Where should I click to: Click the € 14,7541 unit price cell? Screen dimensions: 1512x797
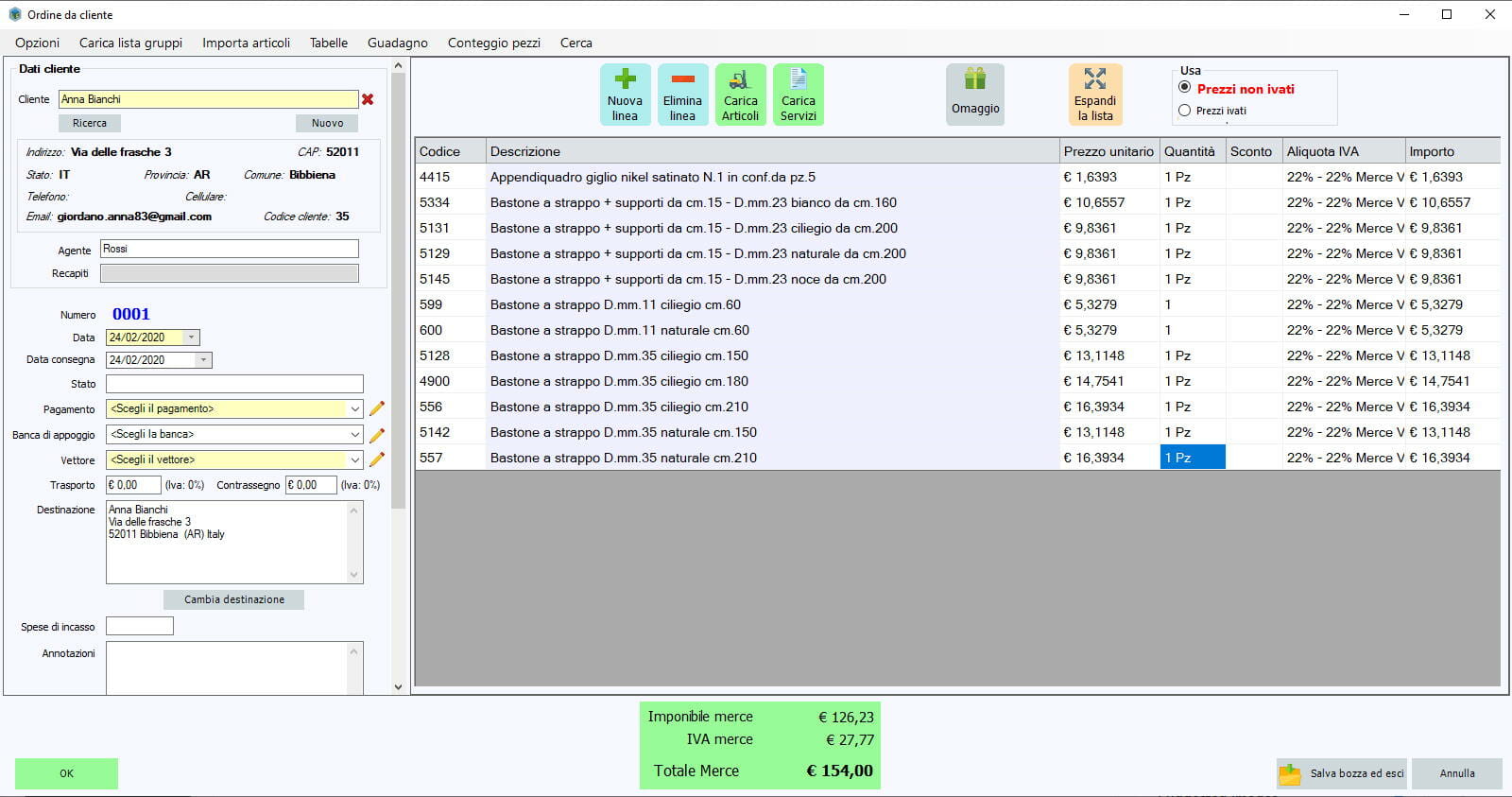coord(1109,381)
